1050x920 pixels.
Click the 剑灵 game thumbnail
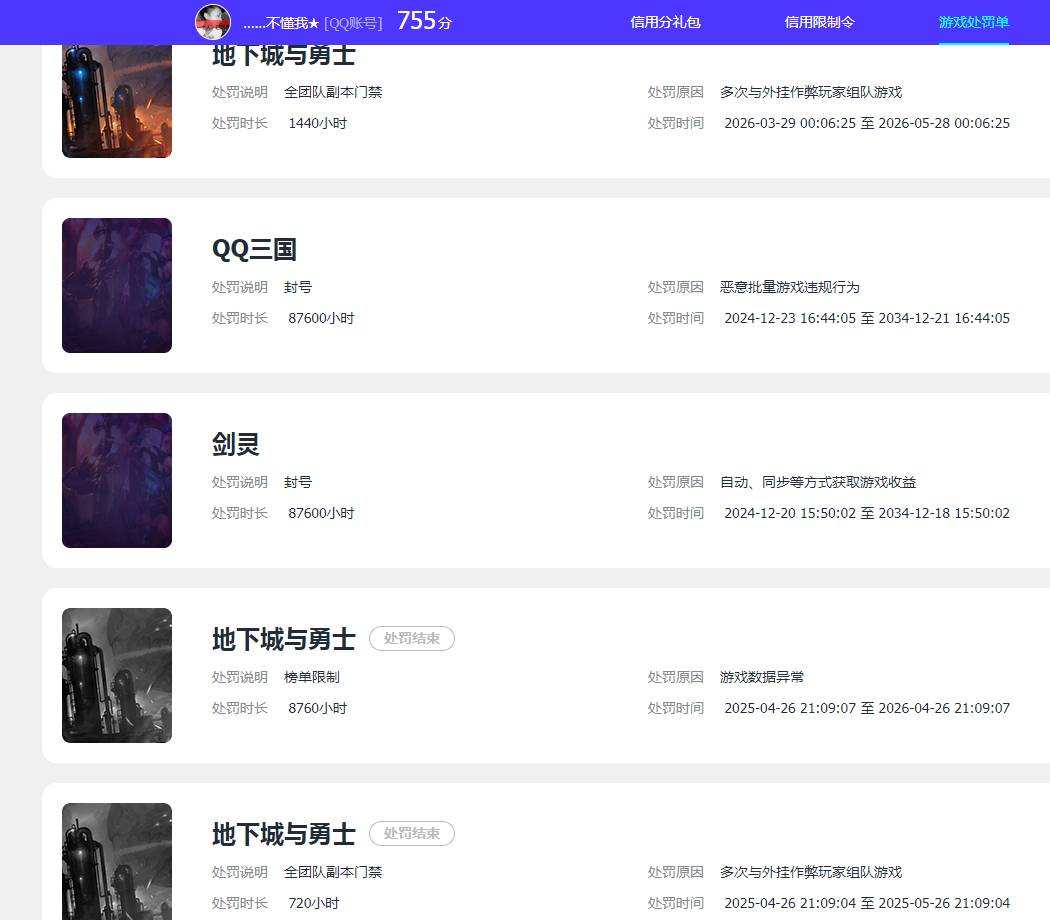pyautogui.click(x=117, y=480)
